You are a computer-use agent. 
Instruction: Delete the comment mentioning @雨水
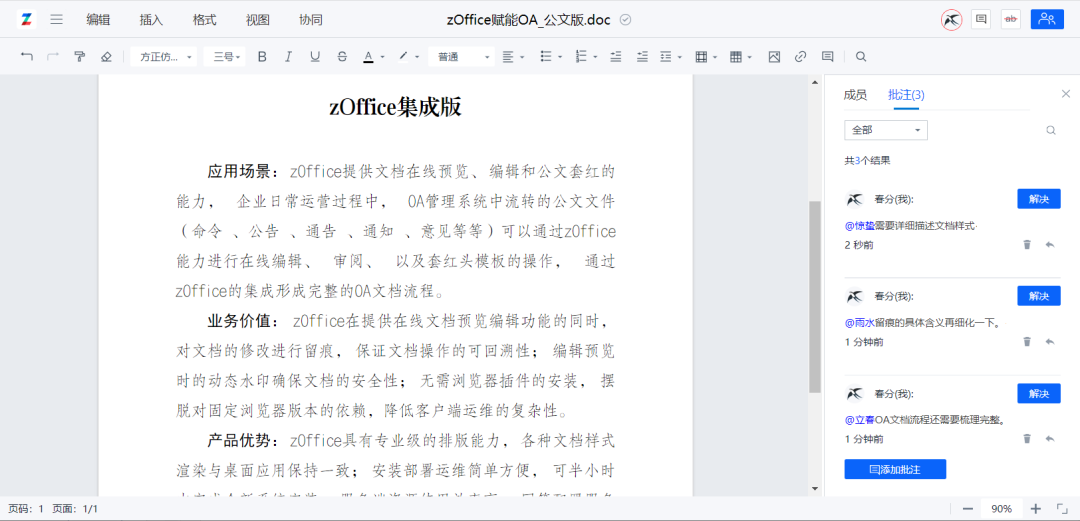click(1027, 342)
